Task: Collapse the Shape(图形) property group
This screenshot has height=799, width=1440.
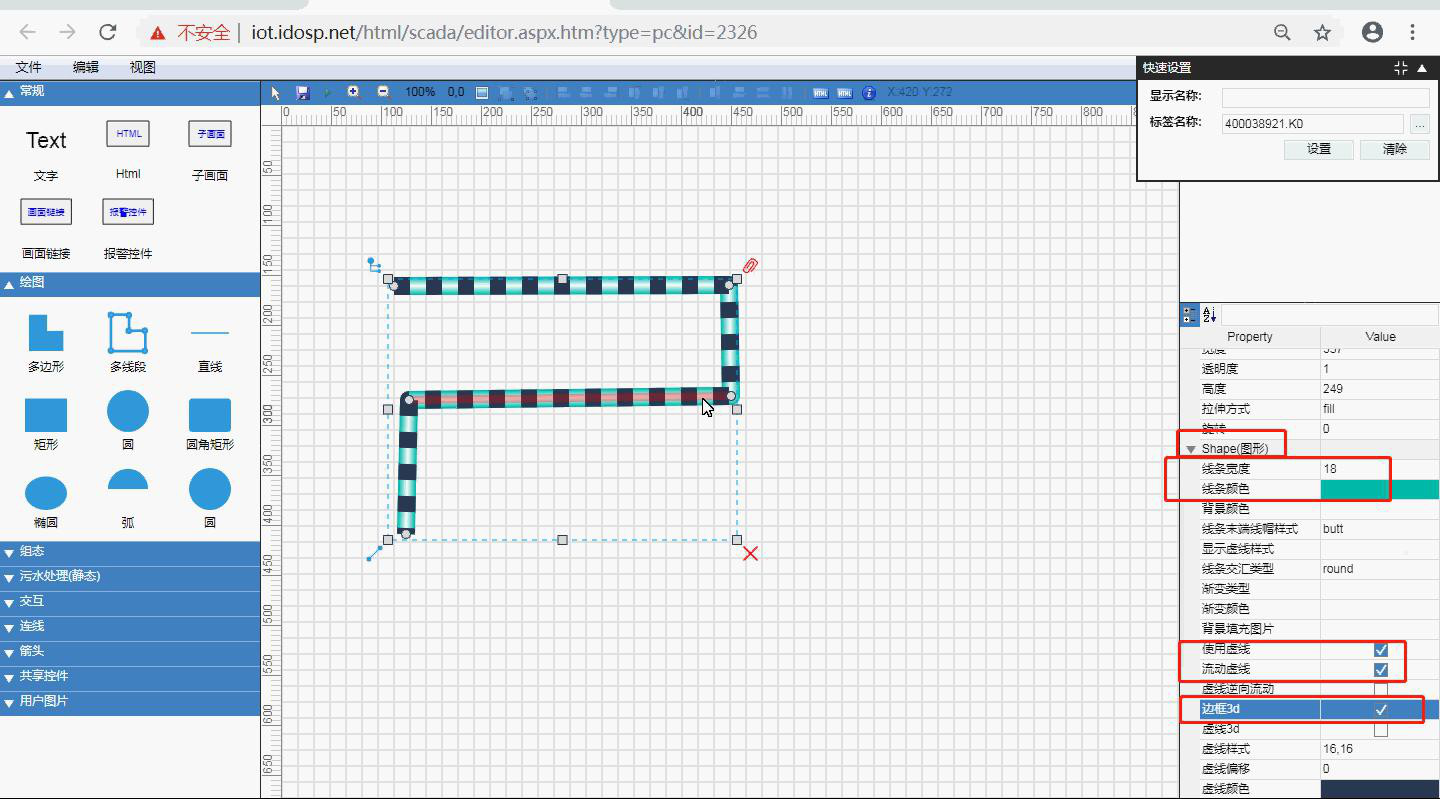Action: click(x=1191, y=449)
